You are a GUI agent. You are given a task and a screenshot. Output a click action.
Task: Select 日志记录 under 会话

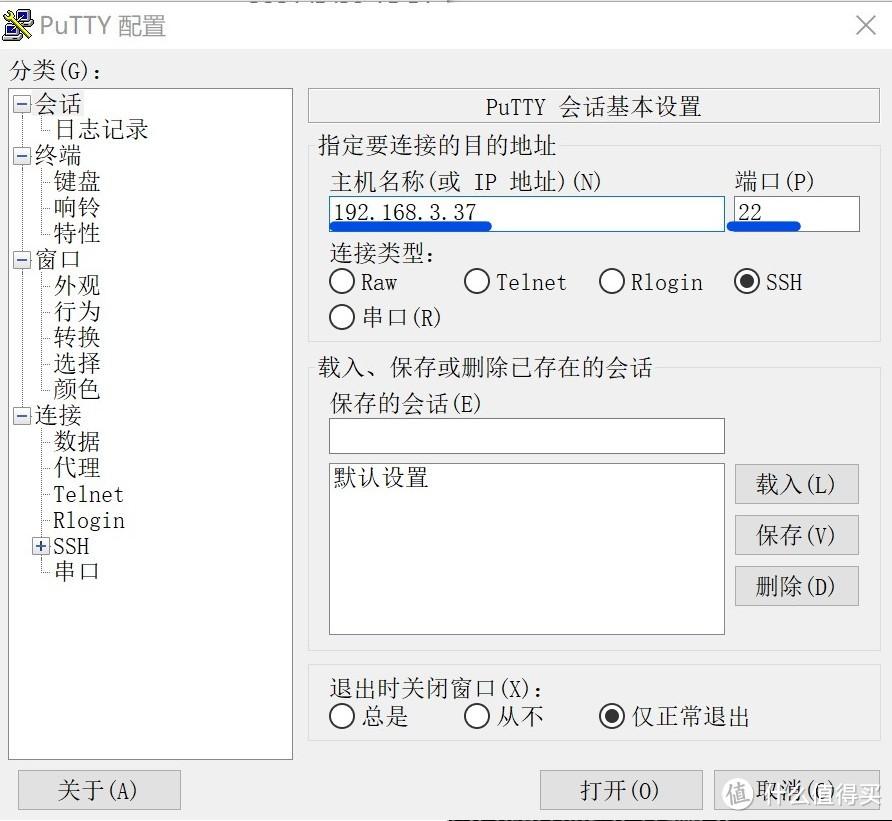(100, 129)
